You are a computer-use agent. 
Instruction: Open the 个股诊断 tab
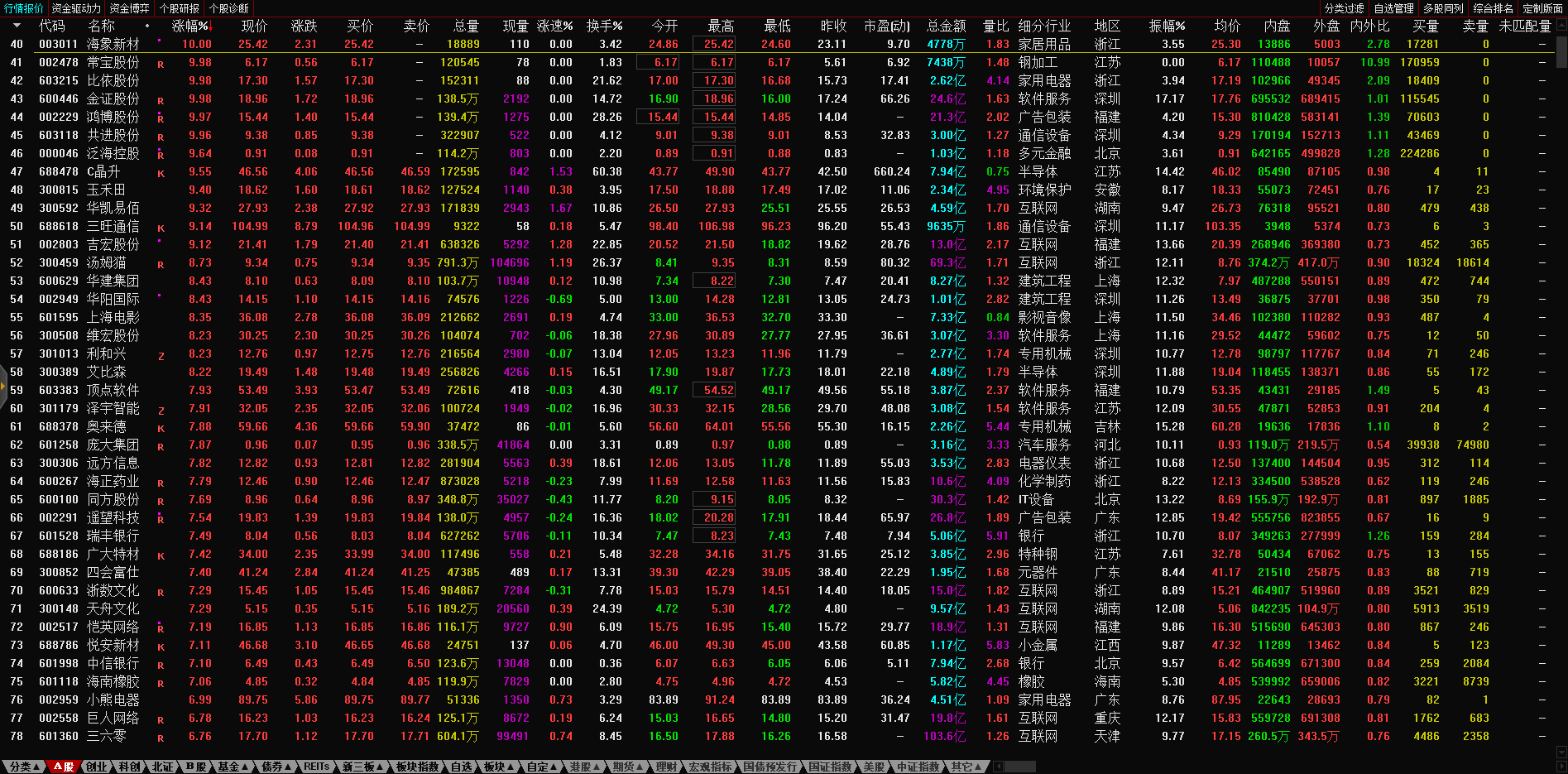point(228,8)
